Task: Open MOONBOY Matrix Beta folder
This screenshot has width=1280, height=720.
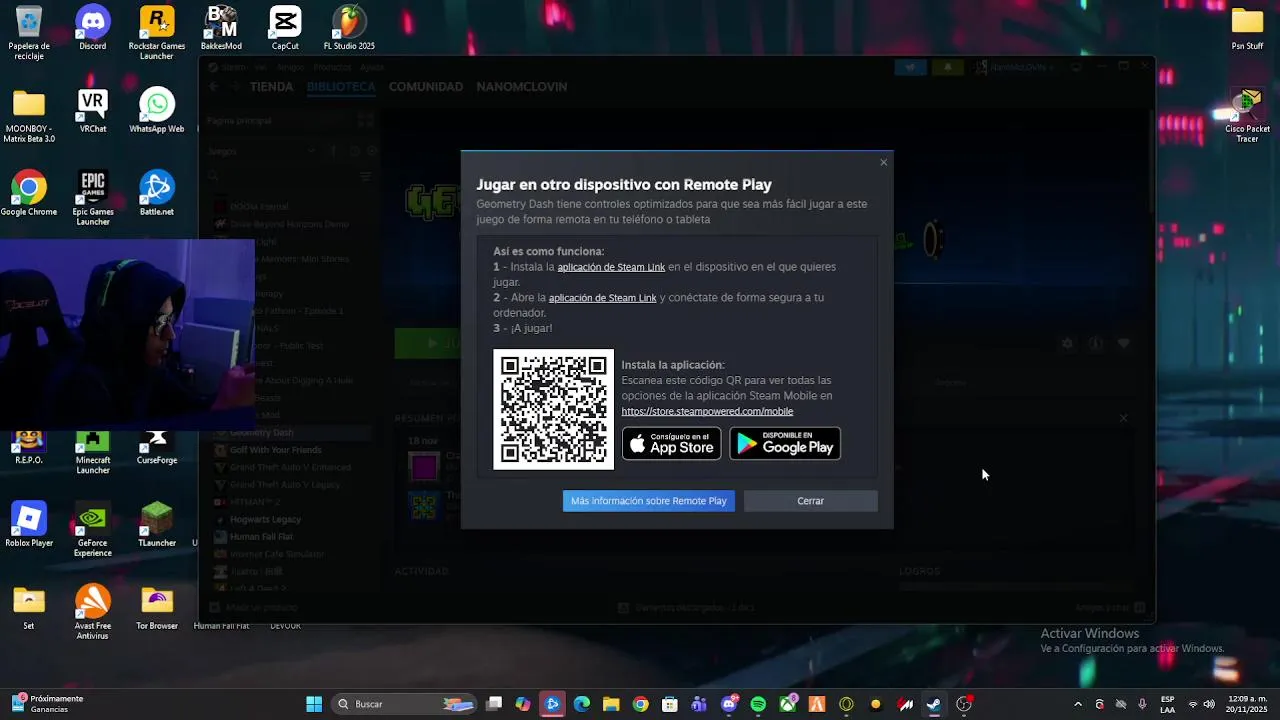Action: (29, 116)
